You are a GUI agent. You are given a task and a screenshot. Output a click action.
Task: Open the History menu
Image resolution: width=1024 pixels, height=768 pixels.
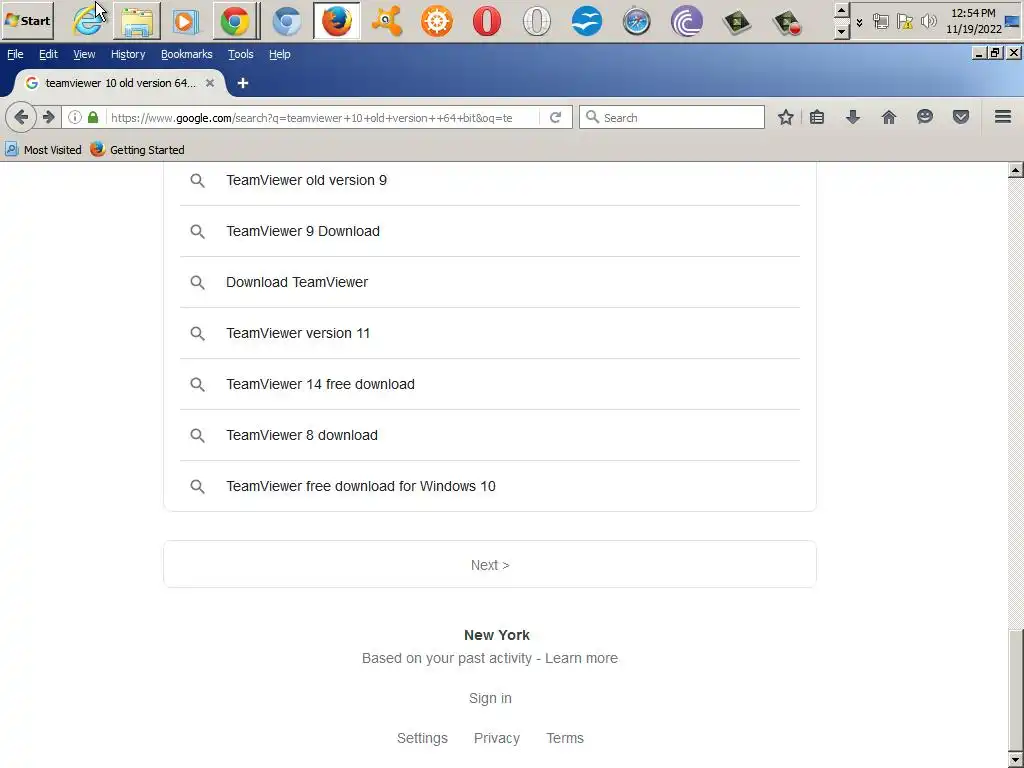pos(128,54)
